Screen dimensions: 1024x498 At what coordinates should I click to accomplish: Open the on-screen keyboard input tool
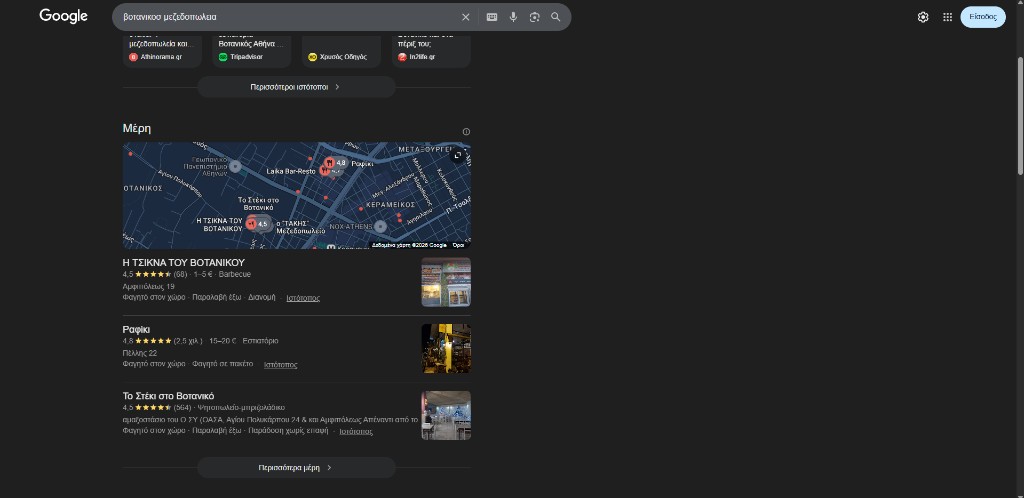pos(492,17)
